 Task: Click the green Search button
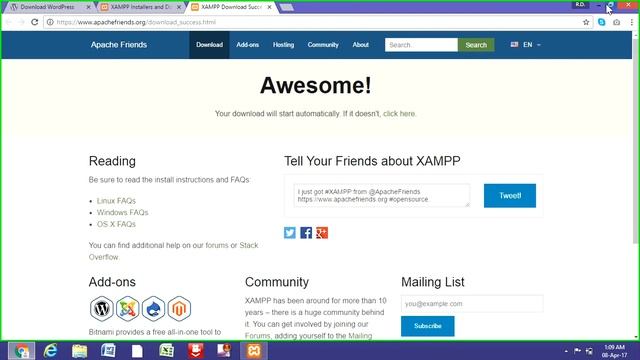(x=476, y=45)
